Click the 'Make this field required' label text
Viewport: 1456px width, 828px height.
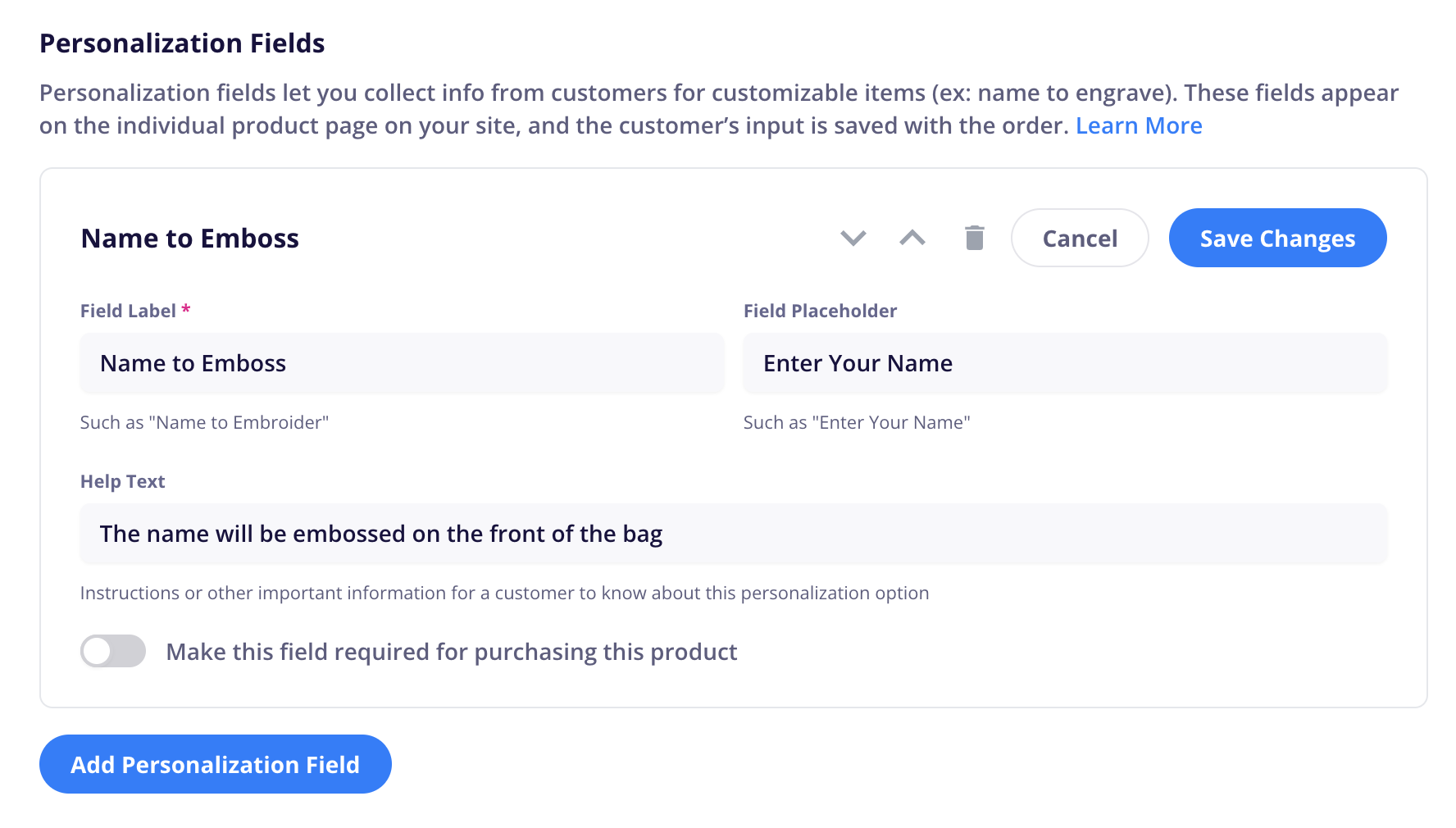point(452,652)
